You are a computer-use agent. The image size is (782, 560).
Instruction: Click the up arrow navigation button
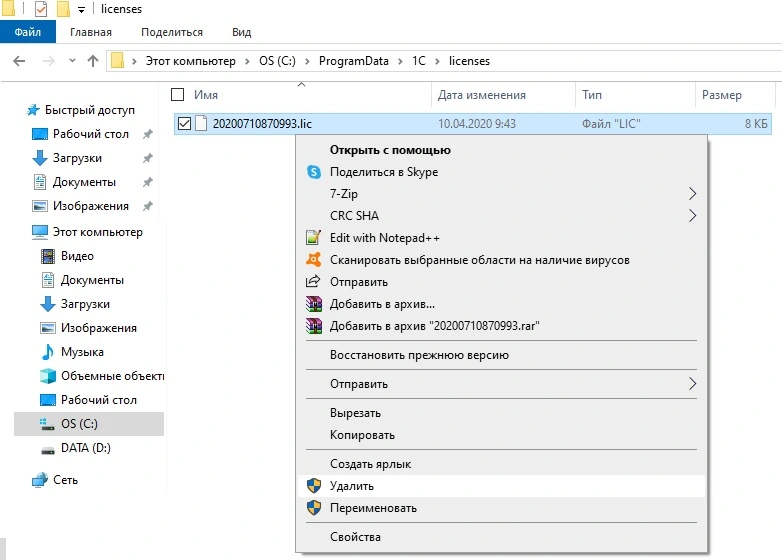click(x=93, y=61)
